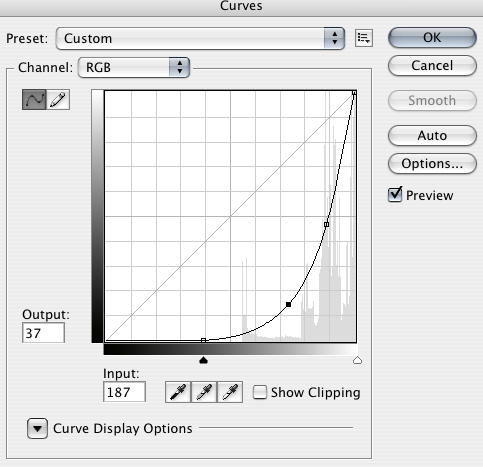Select the upper hollow curve point
Screen dimensions: 483x467
pos(326,224)
